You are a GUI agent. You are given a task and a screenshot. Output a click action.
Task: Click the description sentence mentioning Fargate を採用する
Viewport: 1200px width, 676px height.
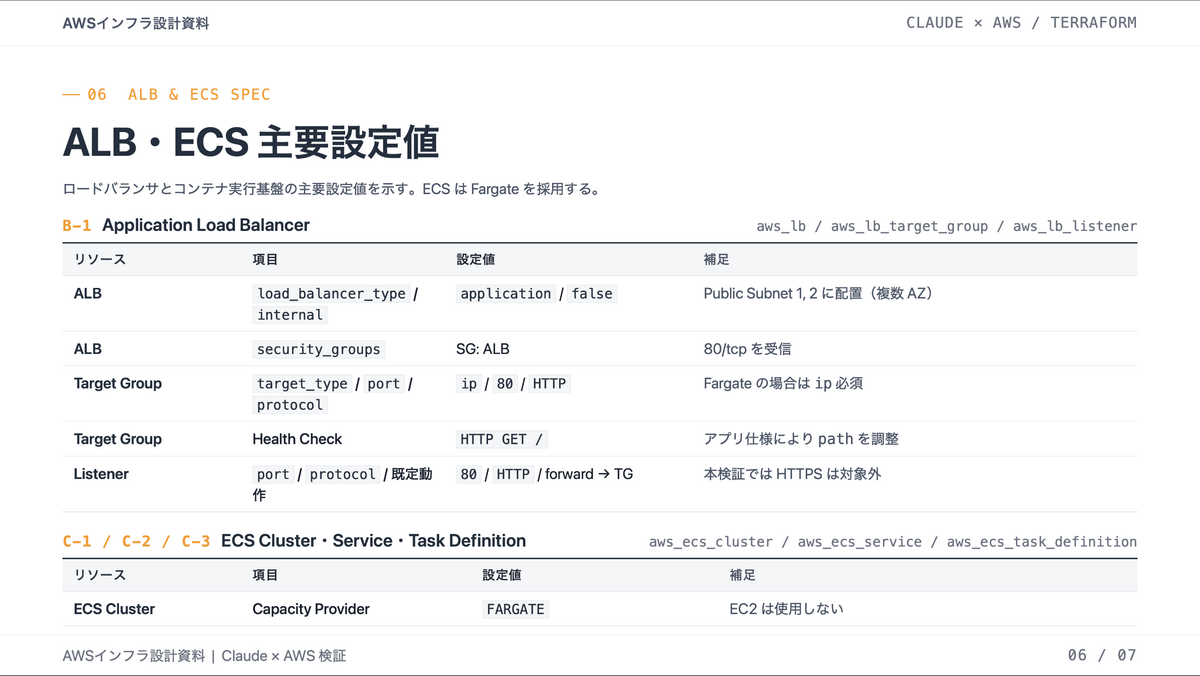click(x=331, y=189)
